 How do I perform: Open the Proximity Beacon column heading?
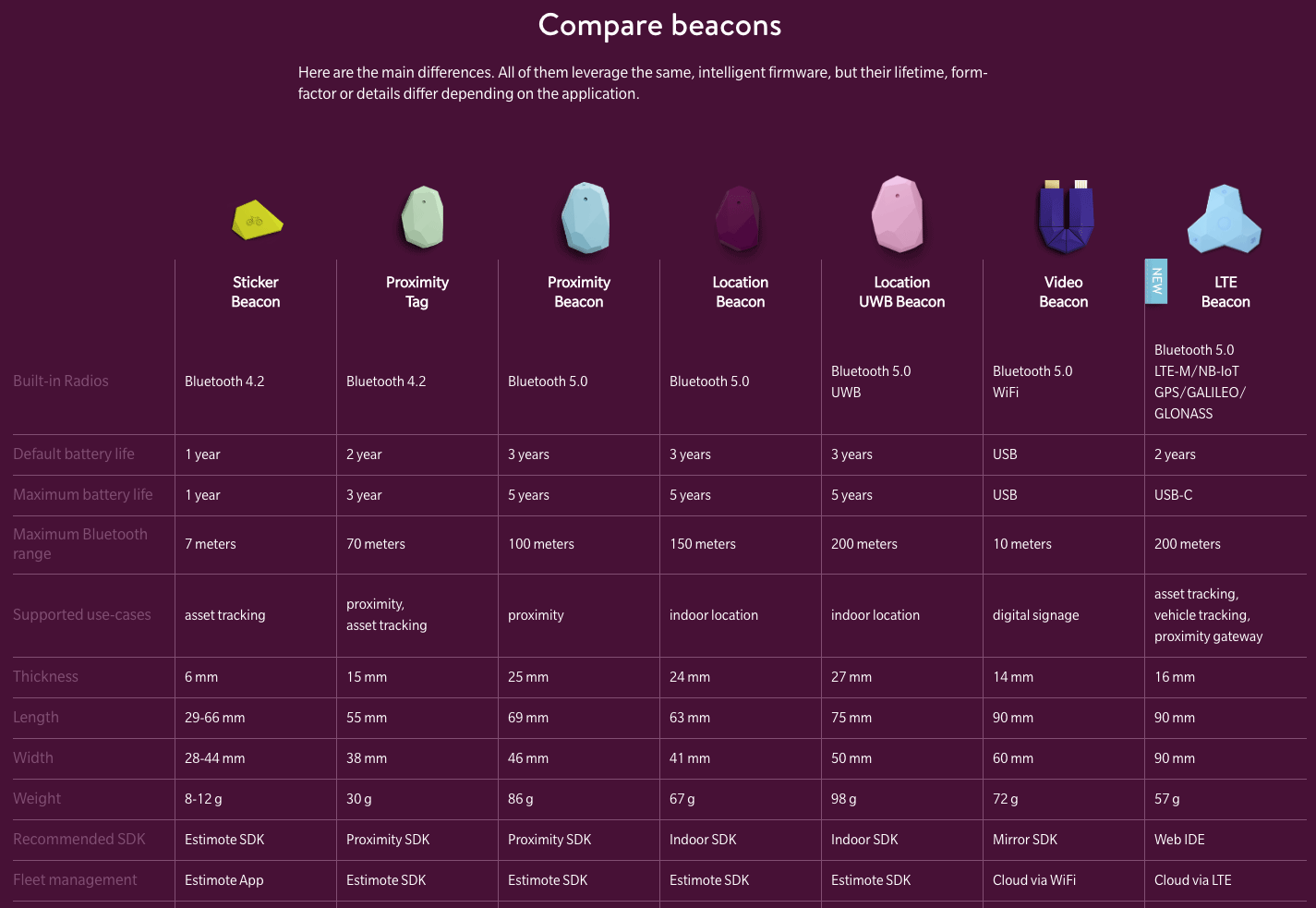pyautogui.click(x=579, y=292)
